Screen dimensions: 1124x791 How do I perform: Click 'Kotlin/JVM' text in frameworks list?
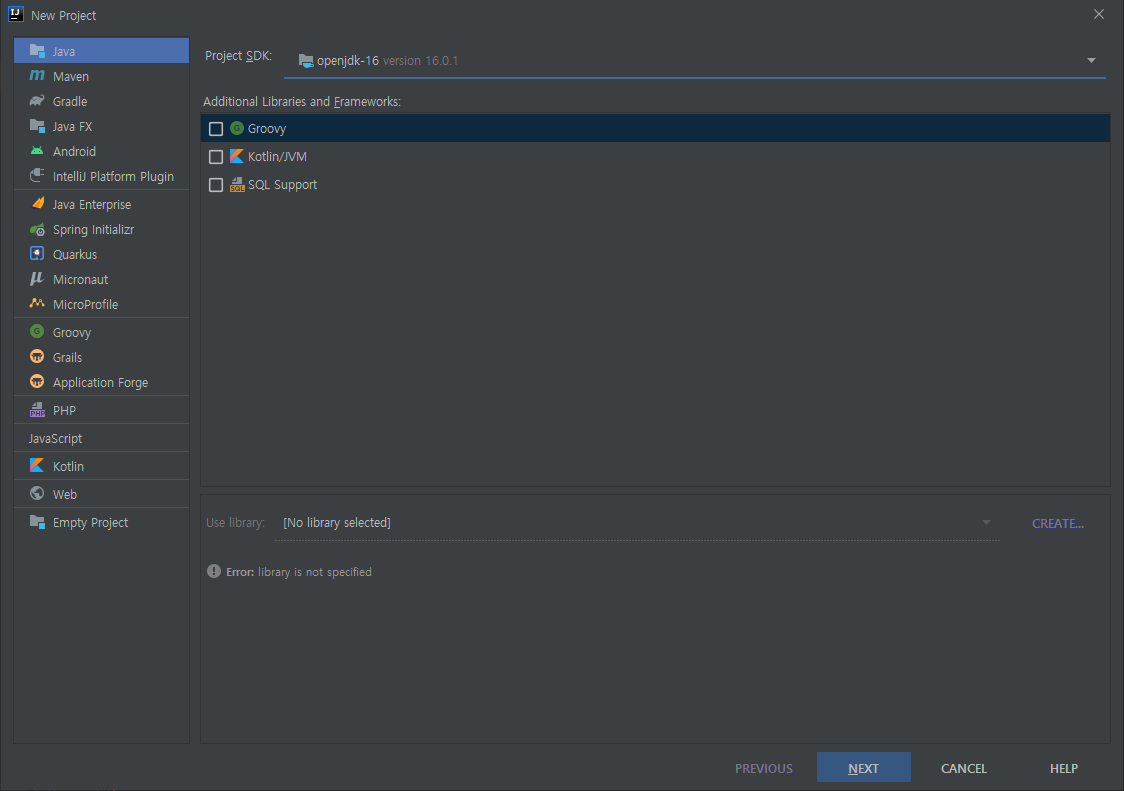coord(277,156)
